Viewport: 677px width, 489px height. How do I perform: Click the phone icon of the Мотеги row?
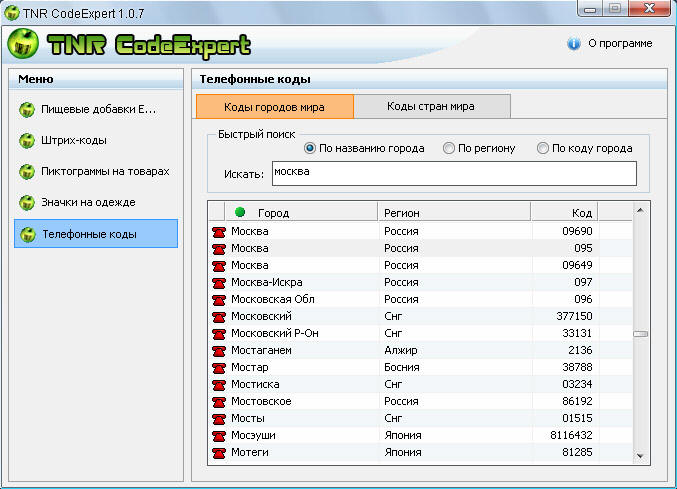219,453
